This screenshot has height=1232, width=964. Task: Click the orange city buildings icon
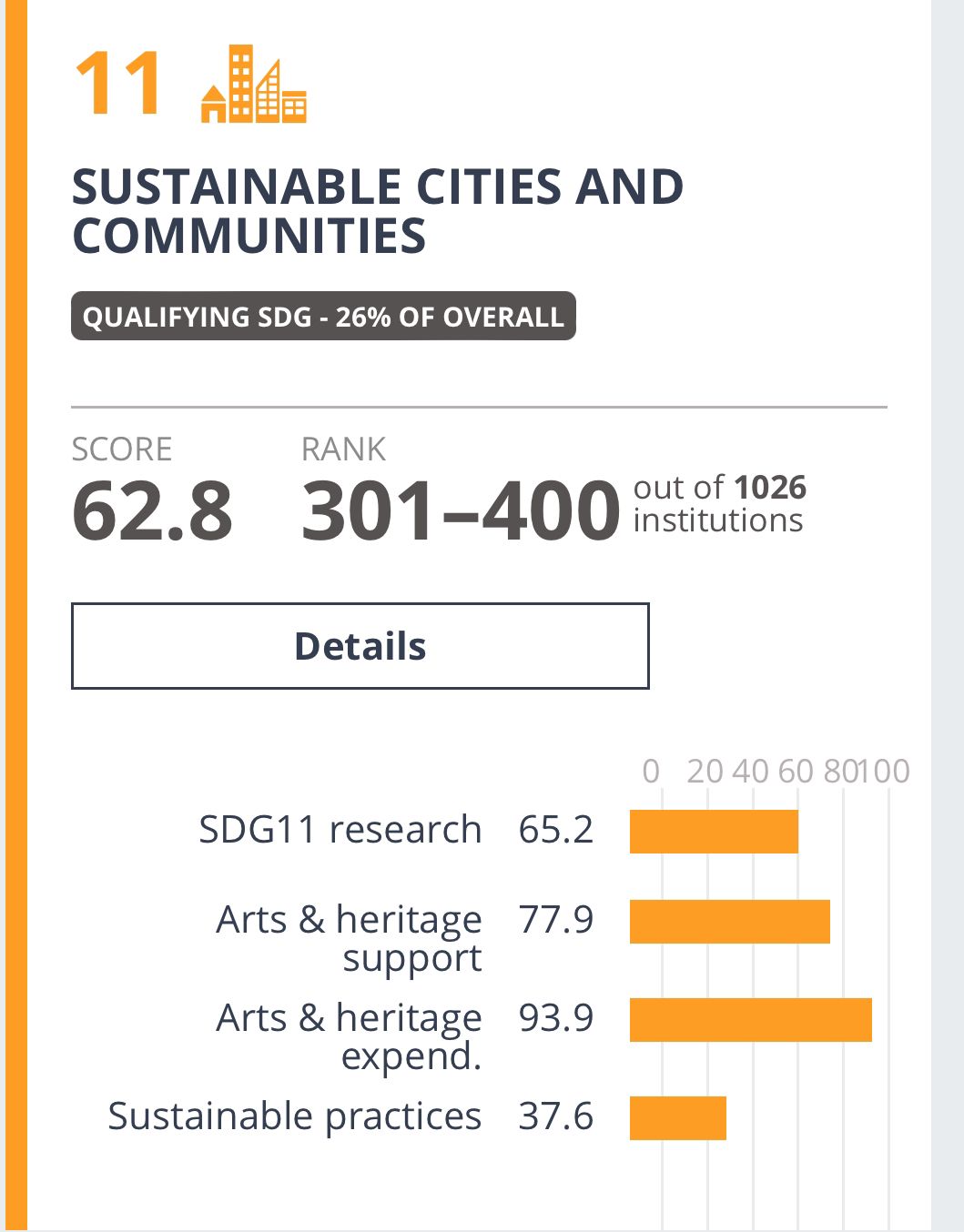coord(254,84)
